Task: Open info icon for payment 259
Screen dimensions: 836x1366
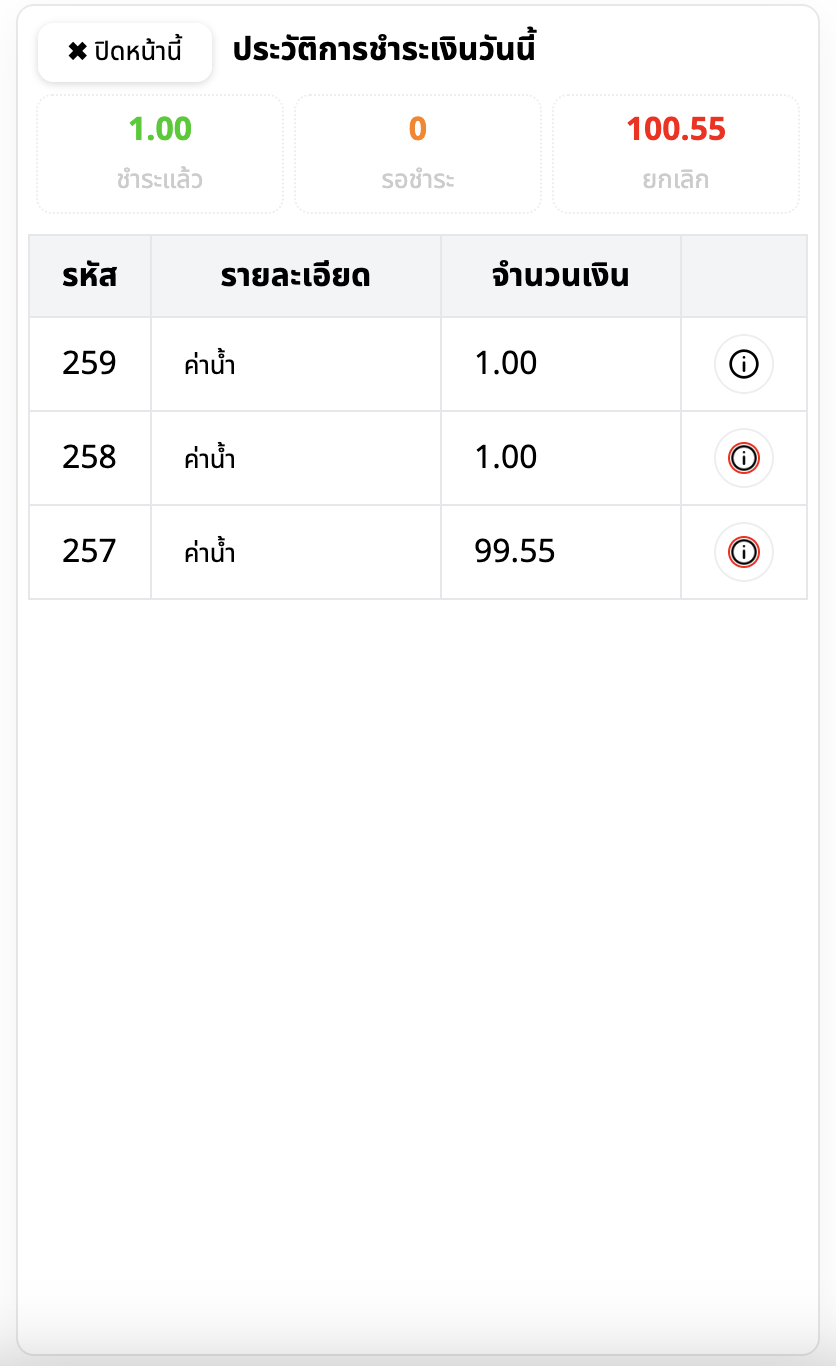Action: point(743,365)
